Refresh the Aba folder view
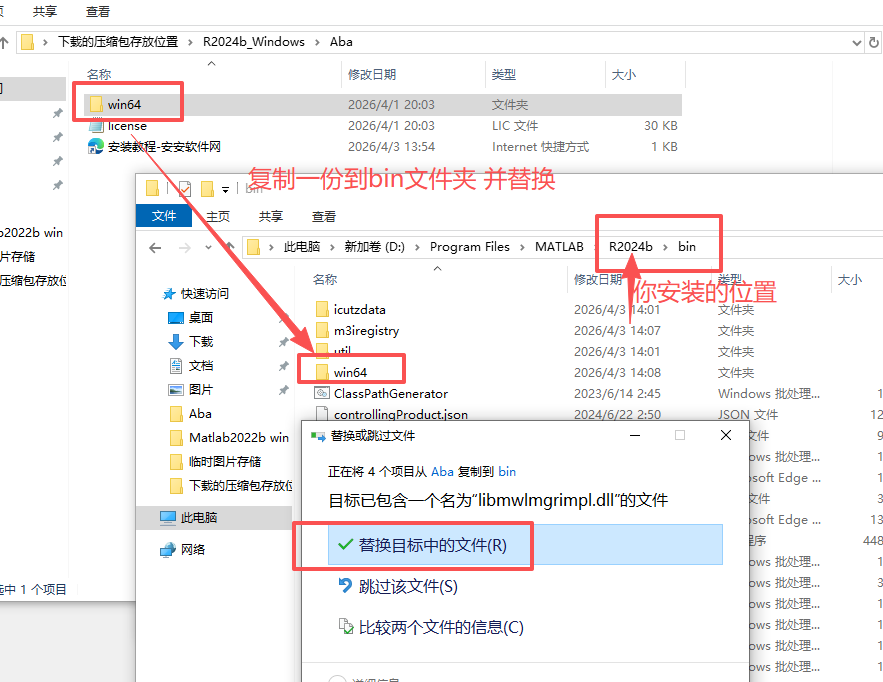883x682 pixels. [x=872, y=42]
